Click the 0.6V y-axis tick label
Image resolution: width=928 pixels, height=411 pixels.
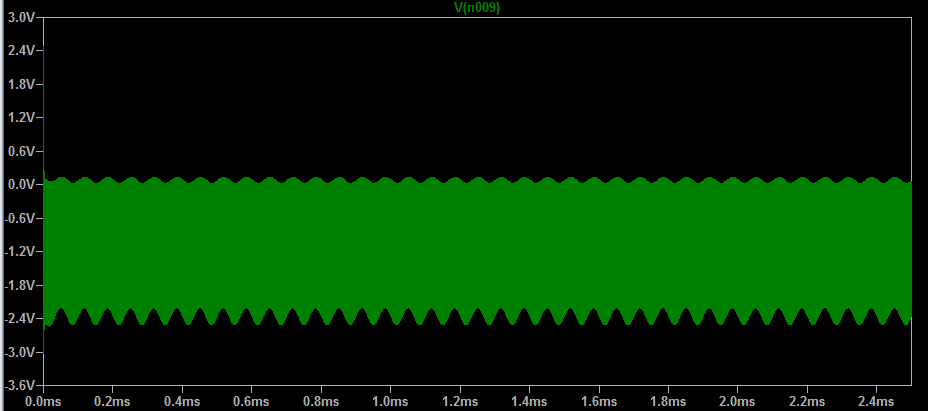[x=21, y=151]
